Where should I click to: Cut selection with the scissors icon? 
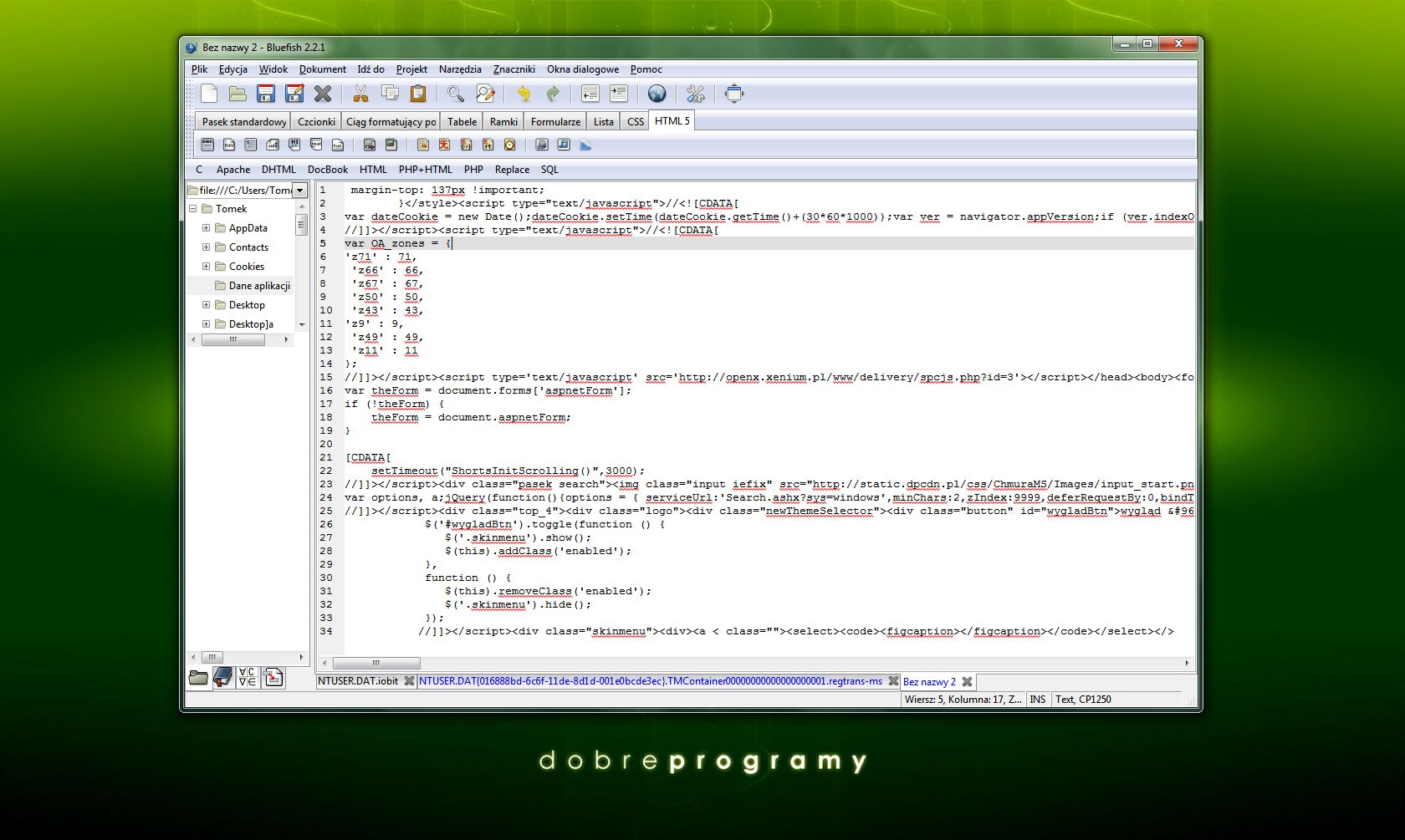[x=361, y=94]
